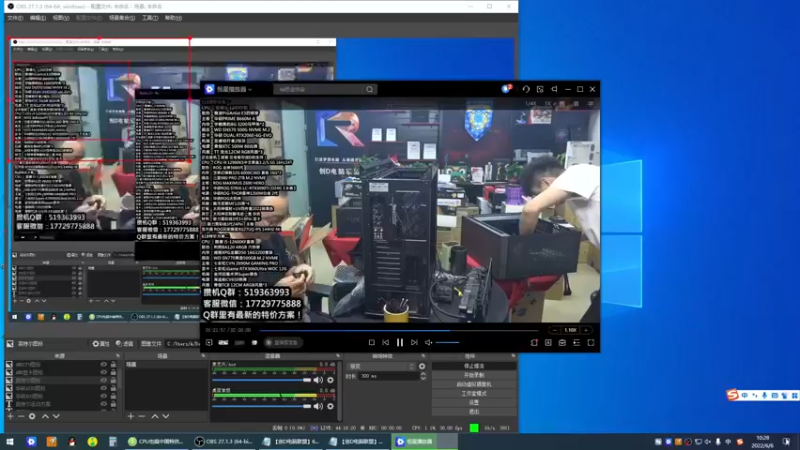Adjust the 桌面音频 volume slider
Image resolution: width=800 pixels, height=450 pixels.
pyautogui.click(x=262, y=406)
